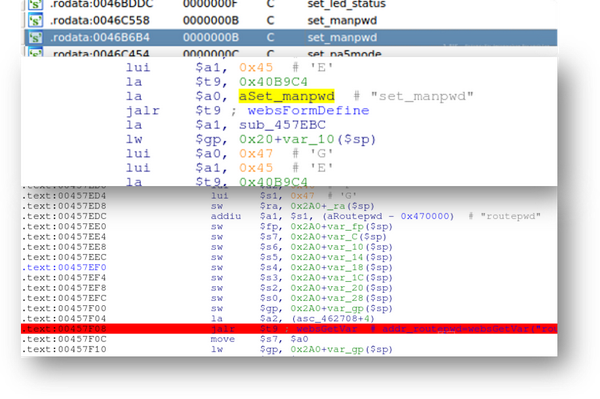Click the red breakpoint line at 00457F08
This screenshot has height=399, width=600.
click(x=289, y=329)
